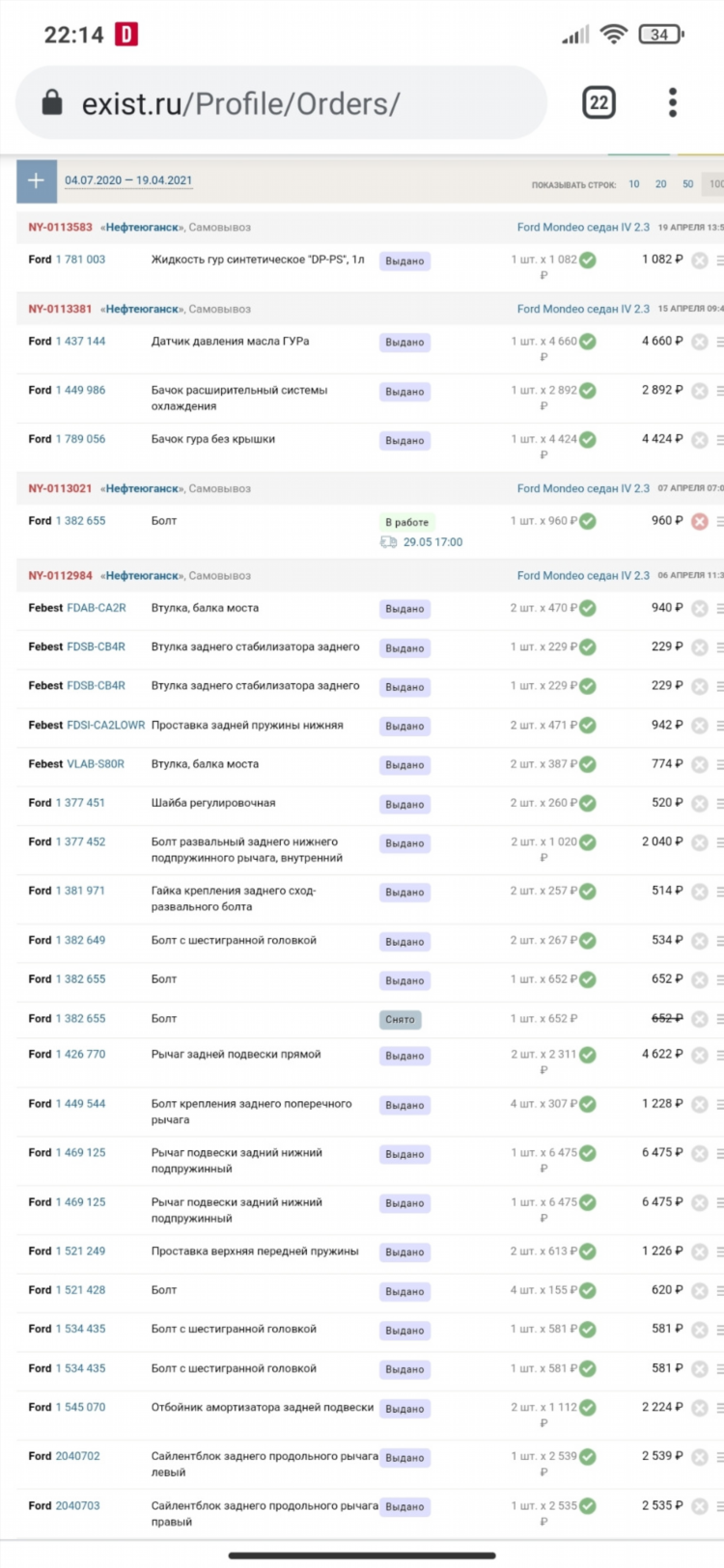Viewport: 724px width, 1568px height.
Task: Click Выдано badge for Рычаг задней подвески прямой
Action: pos(404,1057)
